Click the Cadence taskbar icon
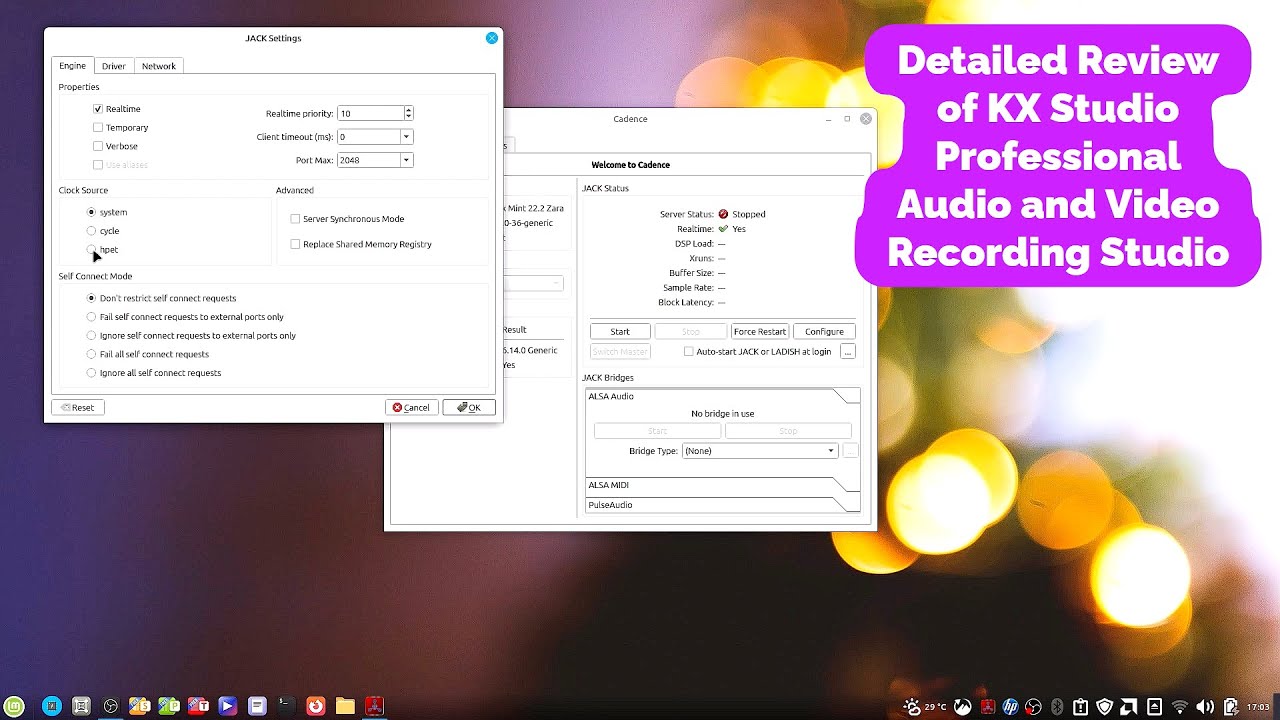 [374, 706]
